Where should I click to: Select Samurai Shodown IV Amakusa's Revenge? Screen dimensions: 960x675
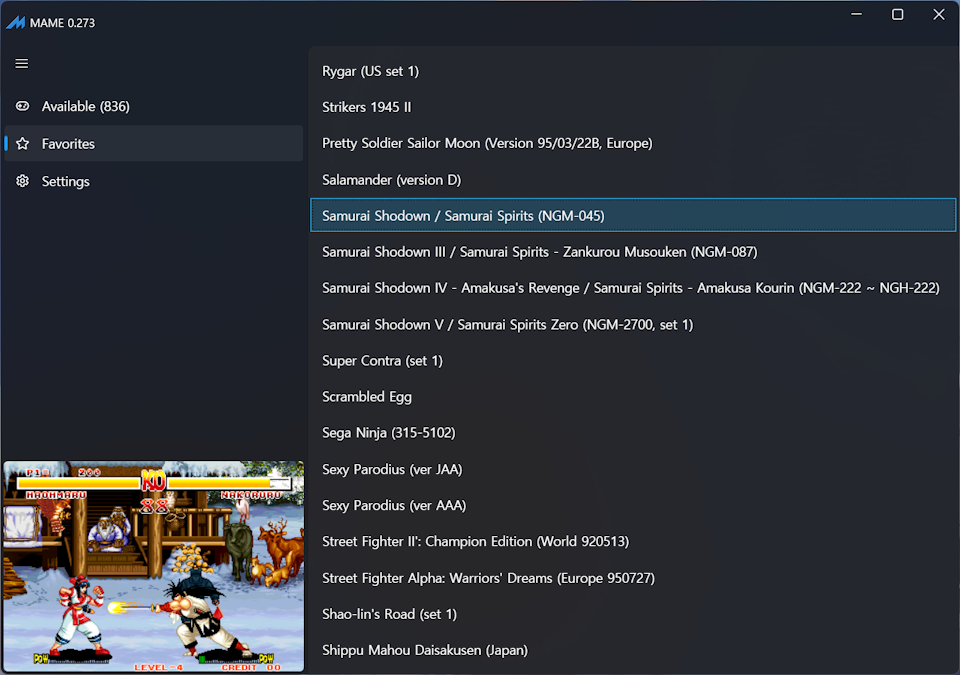point(633,288)
